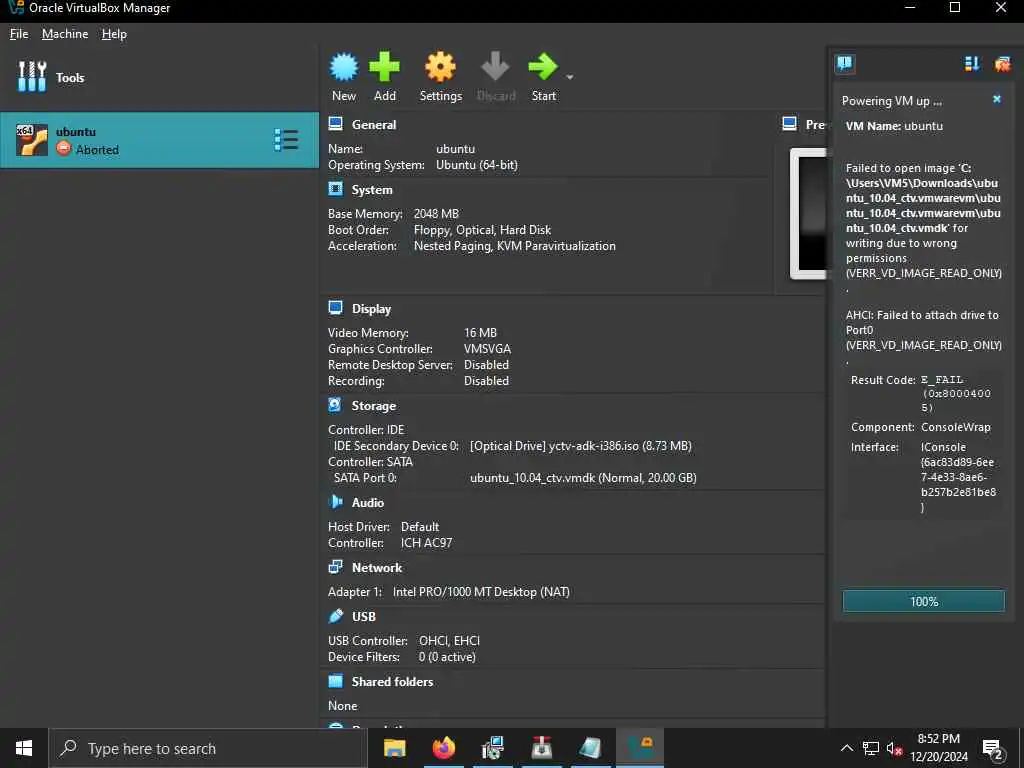Click the System section chip icon
Viewport: 1024px width, 768px height.
[335, 189]
